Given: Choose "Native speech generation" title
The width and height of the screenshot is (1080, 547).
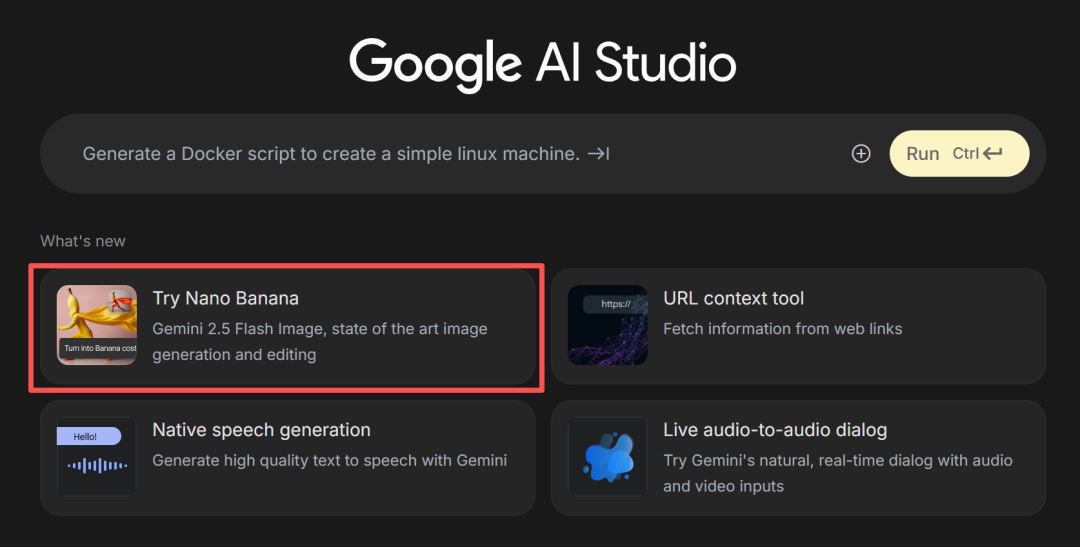Looking at the screenshot, I should coord(261,430).
